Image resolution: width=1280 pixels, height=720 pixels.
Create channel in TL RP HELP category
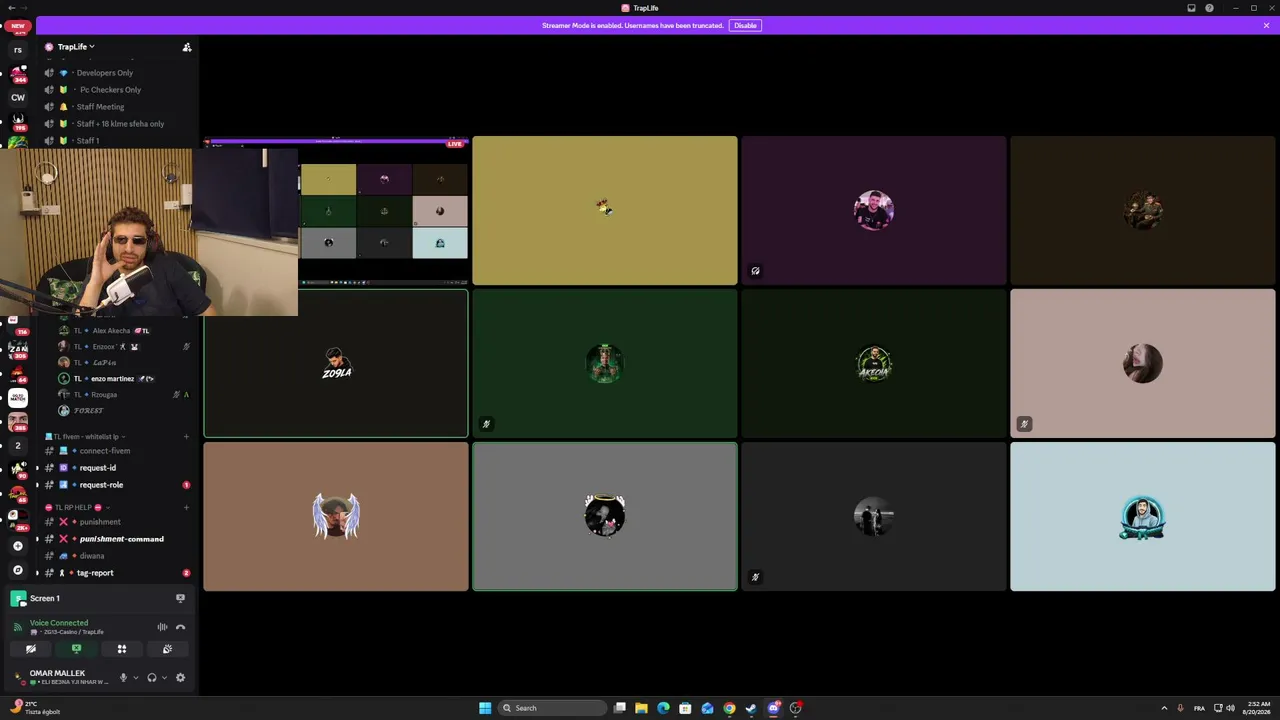186,507
